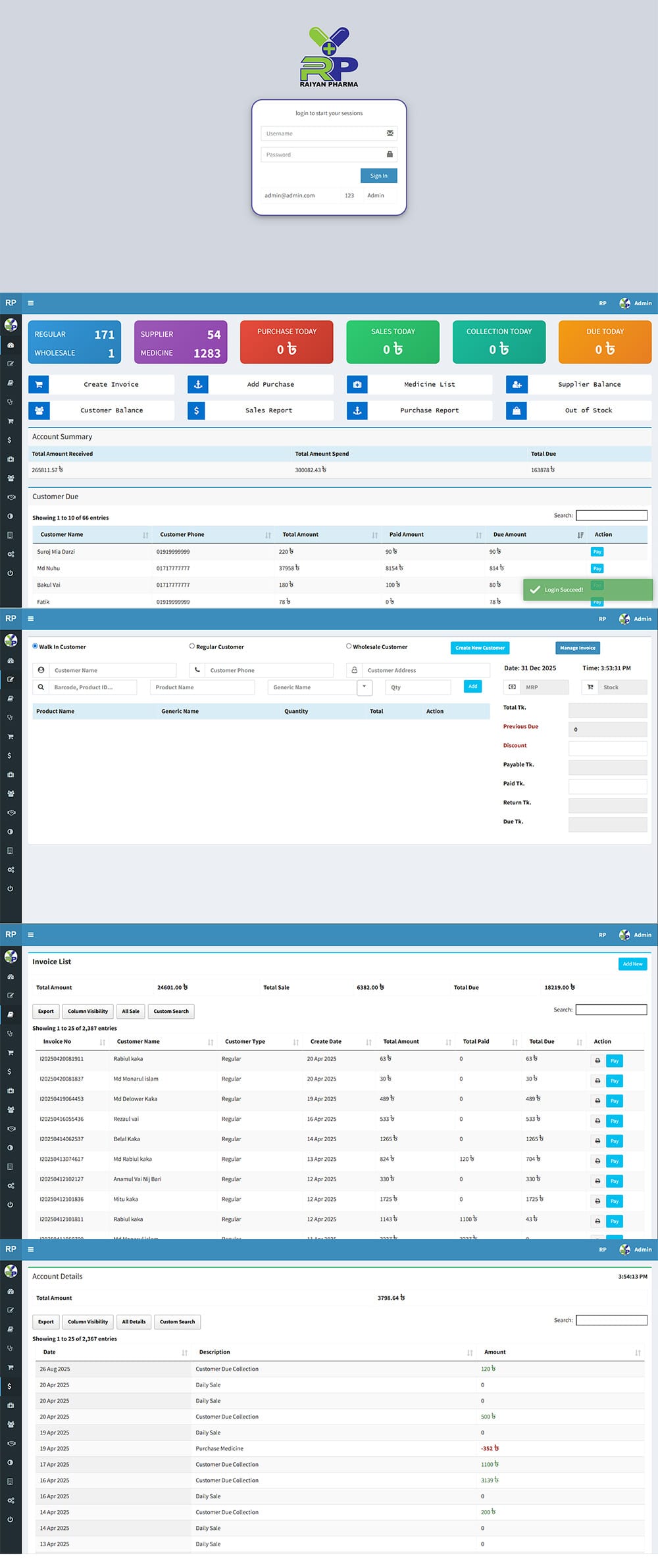Click the Out of Stock bag icon
The width and height of the screenshot is (658, 1568).
click(517, 410)
